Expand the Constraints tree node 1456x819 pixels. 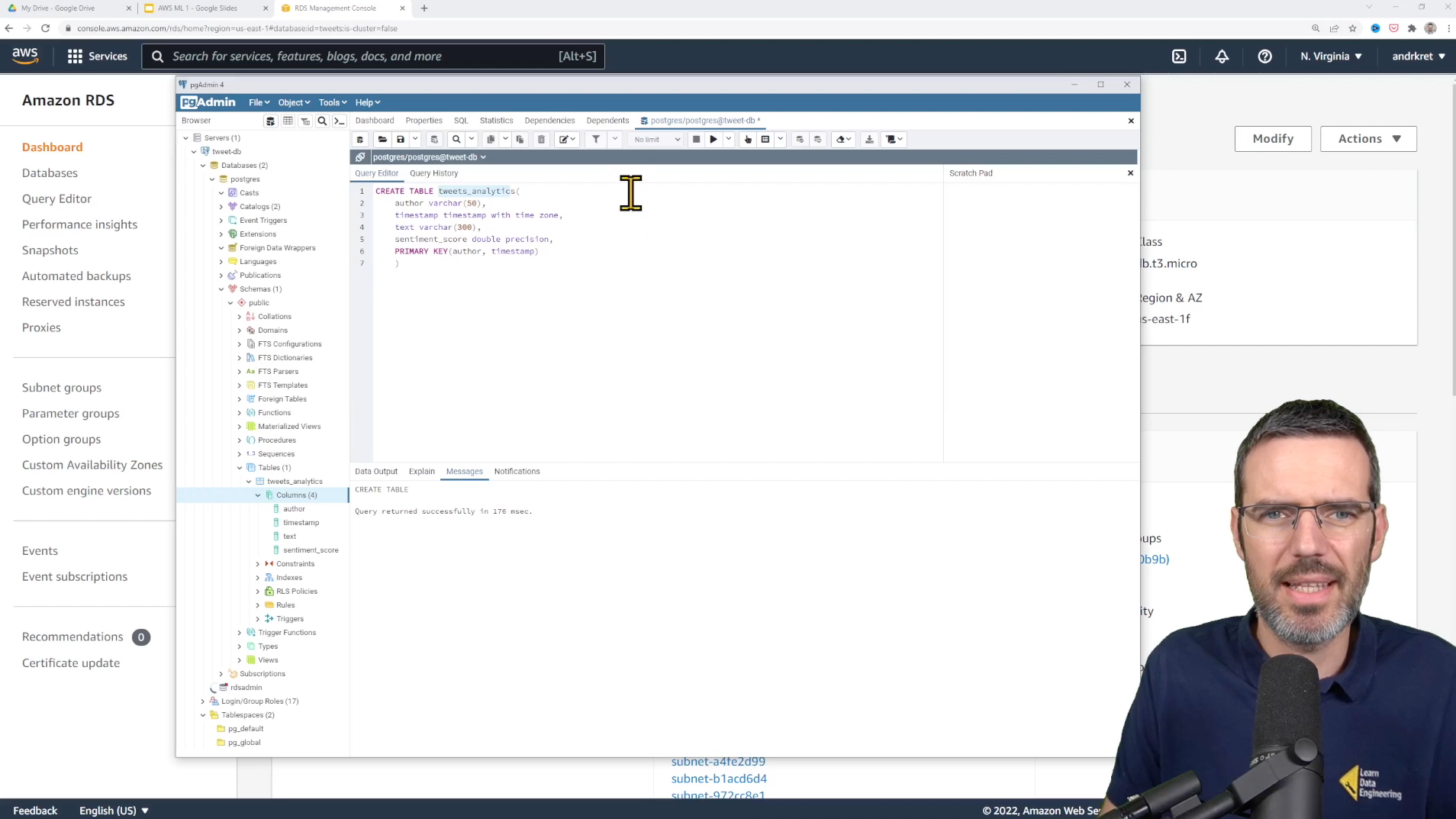coord(258,564)
